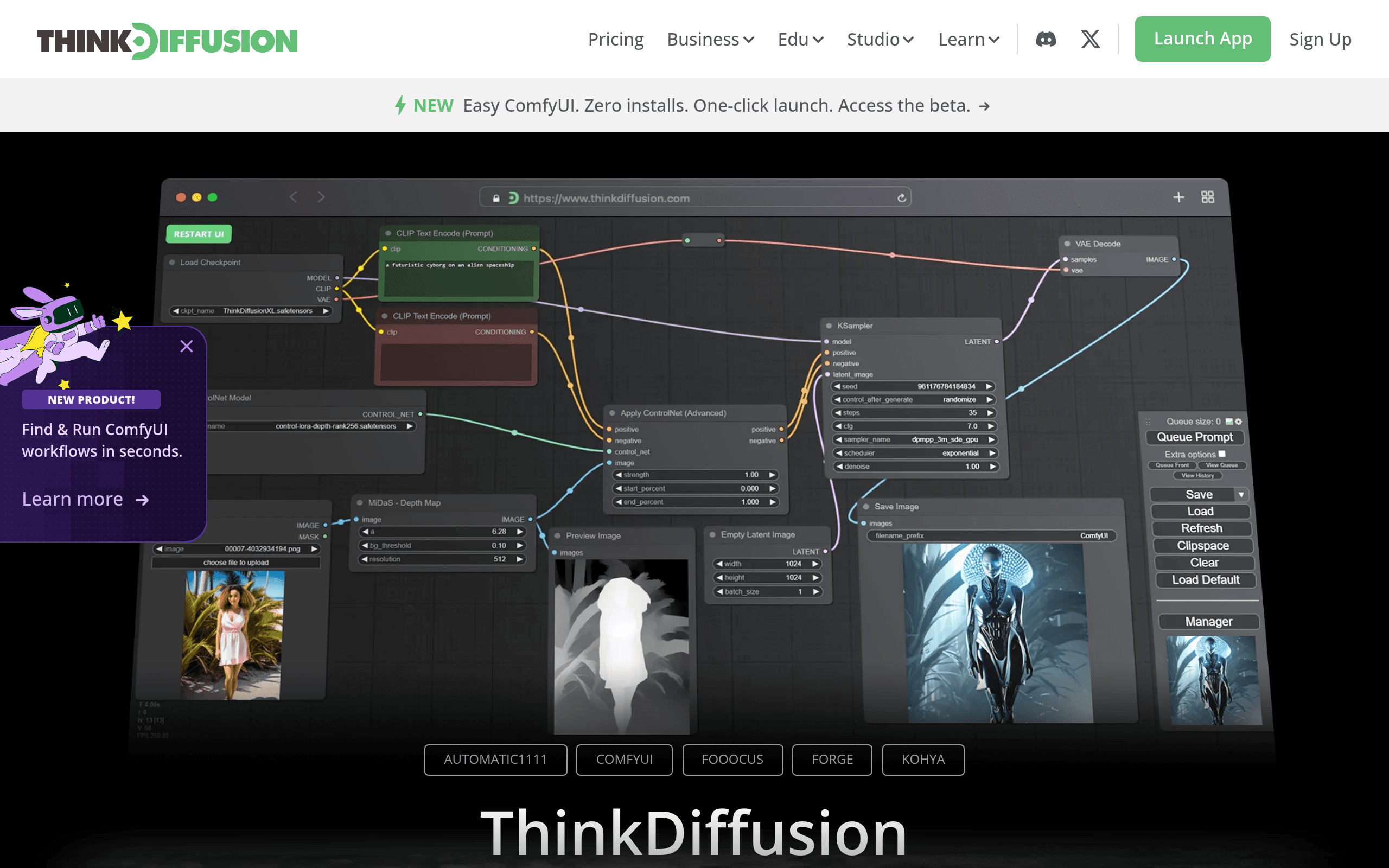Click the lock icon in mockup address bar
Screen dimensions: 1389x868
point(496,199)
